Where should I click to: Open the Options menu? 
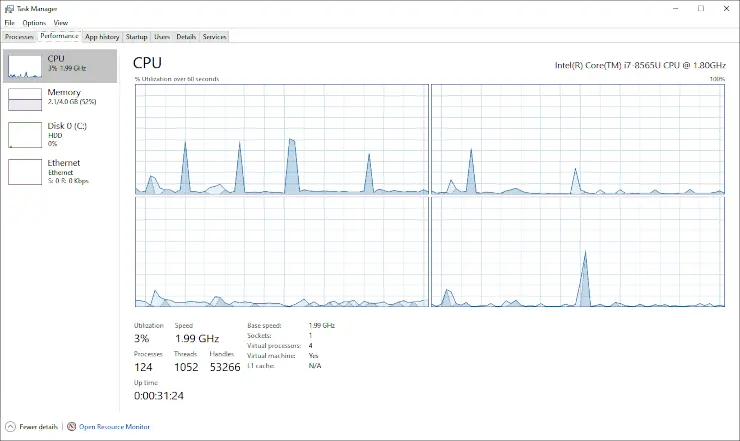[x=34, y=22]
